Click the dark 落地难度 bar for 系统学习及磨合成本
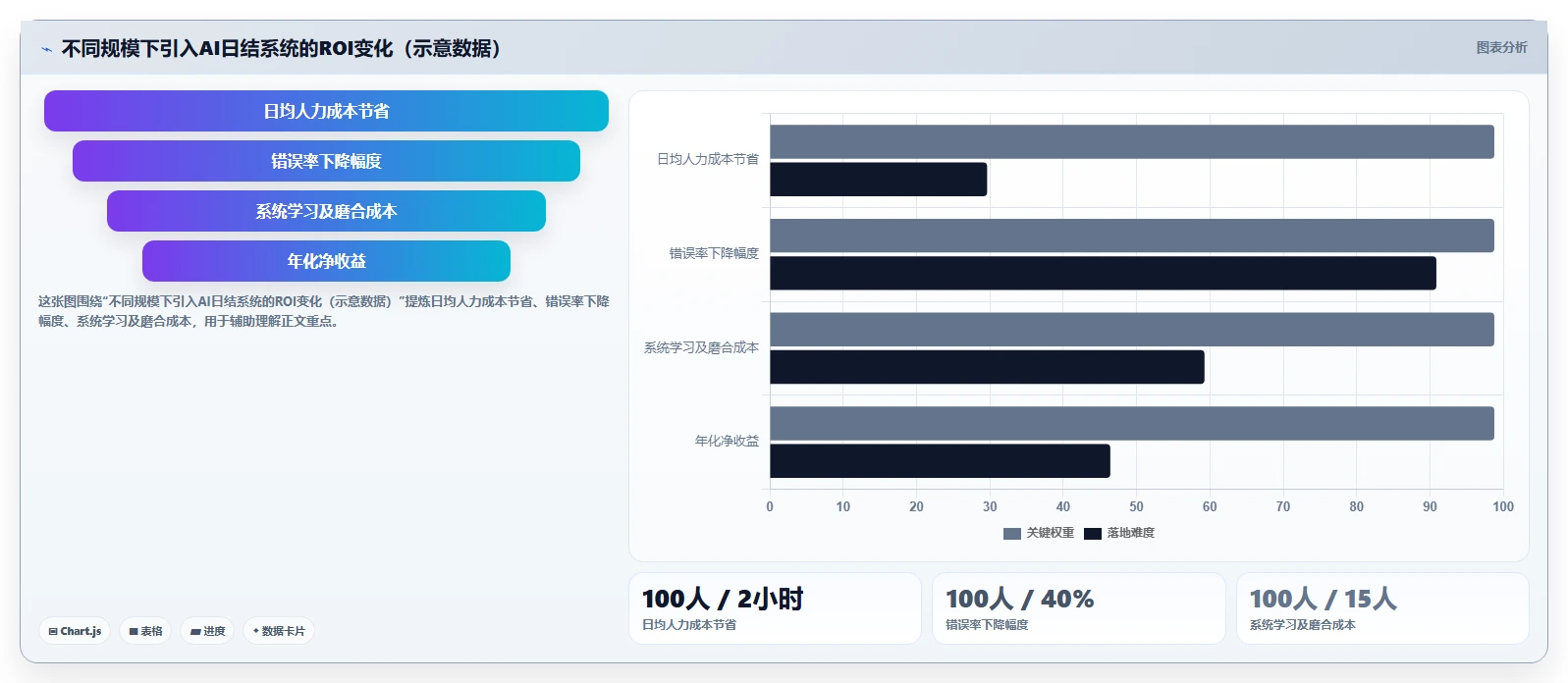 click(x=987, y=367)
